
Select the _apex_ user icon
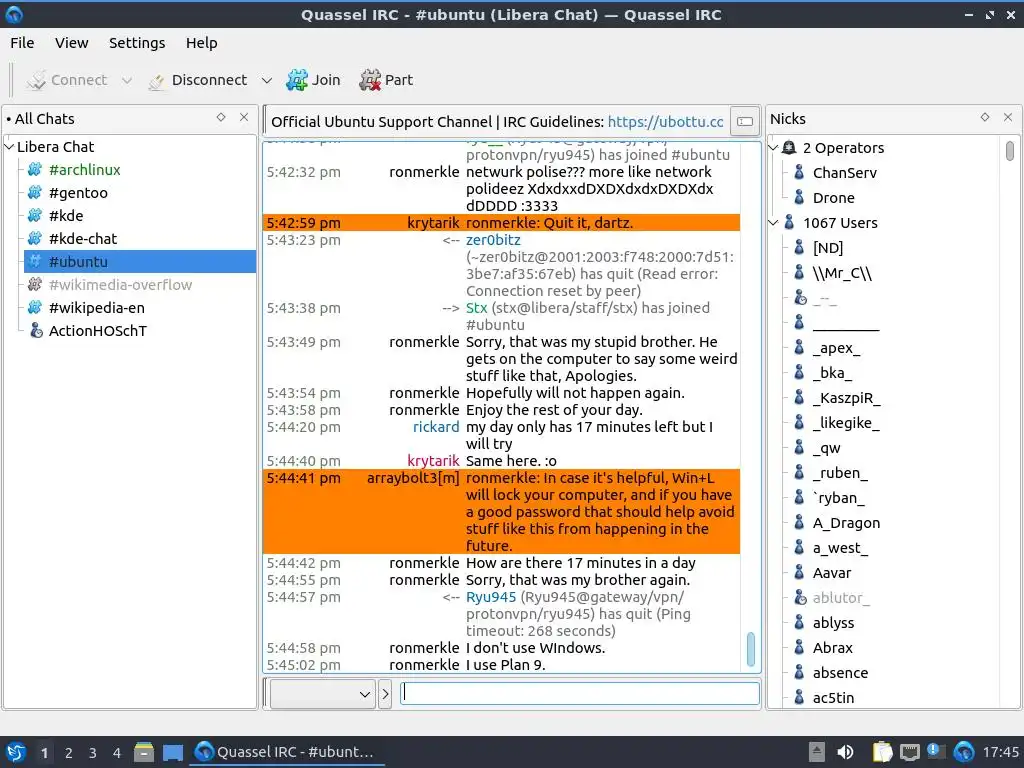point(799,347)
